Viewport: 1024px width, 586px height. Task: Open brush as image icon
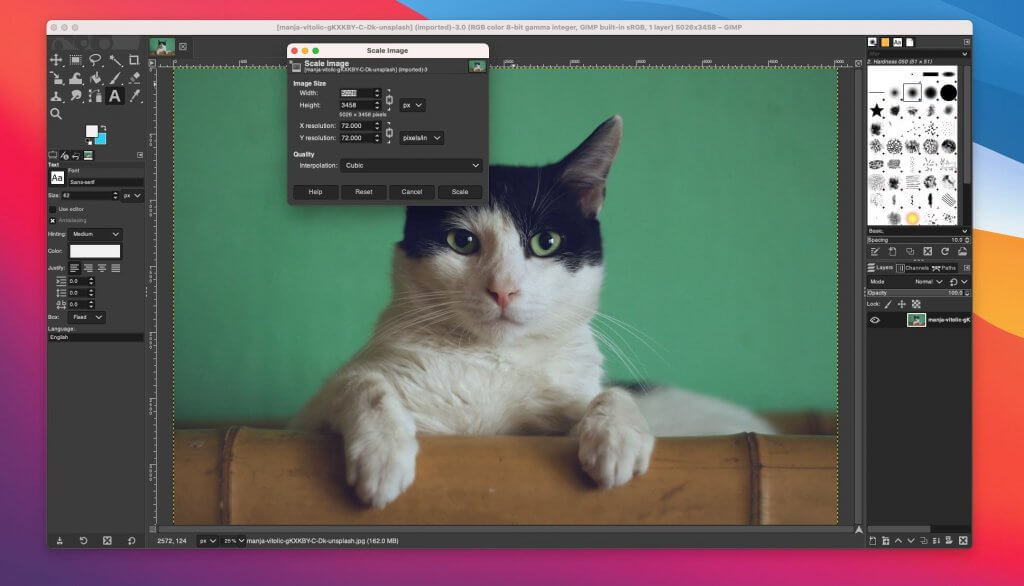point(963,252)
